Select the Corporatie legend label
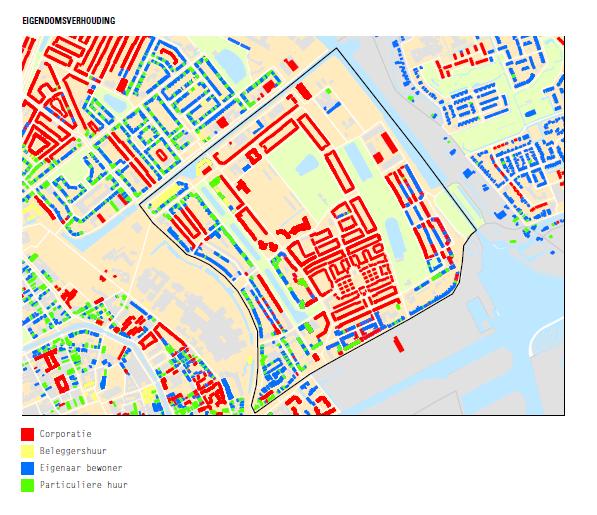Viewport: 597px width, 515px height. 65,434
